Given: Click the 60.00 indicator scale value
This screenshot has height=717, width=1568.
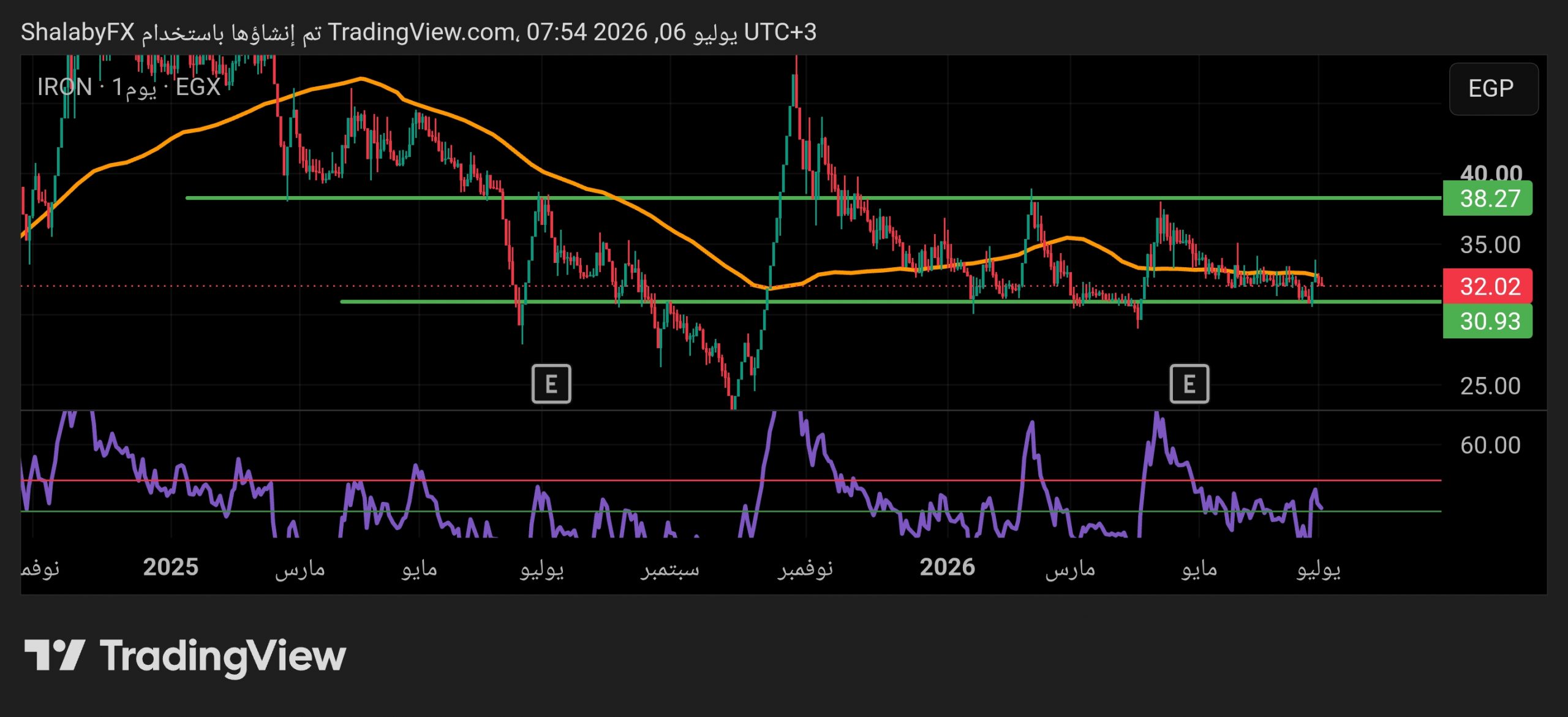Looking at the screenshot, I should (x=1490, y=446).
